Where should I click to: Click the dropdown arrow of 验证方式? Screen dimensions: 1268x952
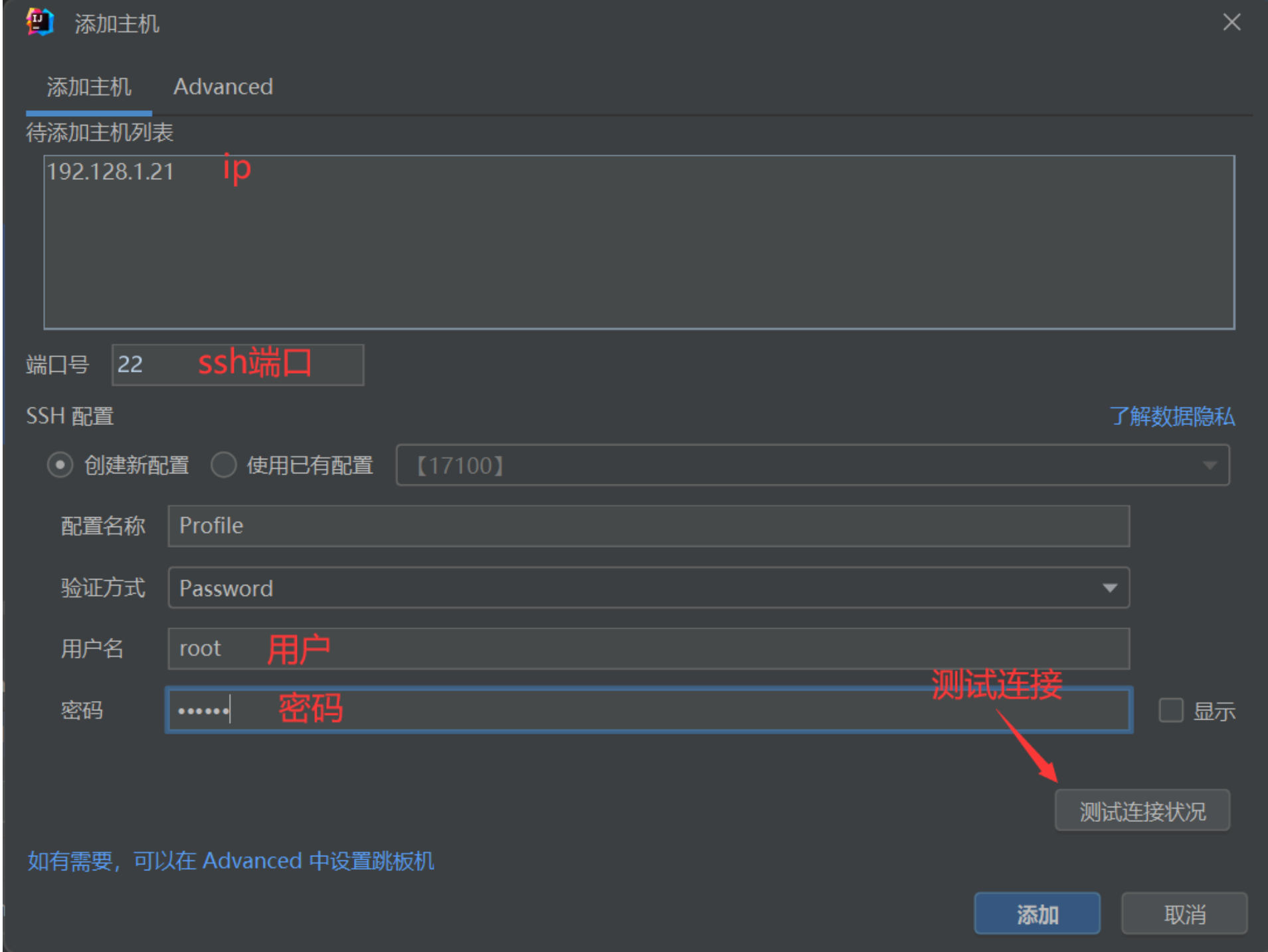(1109, 588)
